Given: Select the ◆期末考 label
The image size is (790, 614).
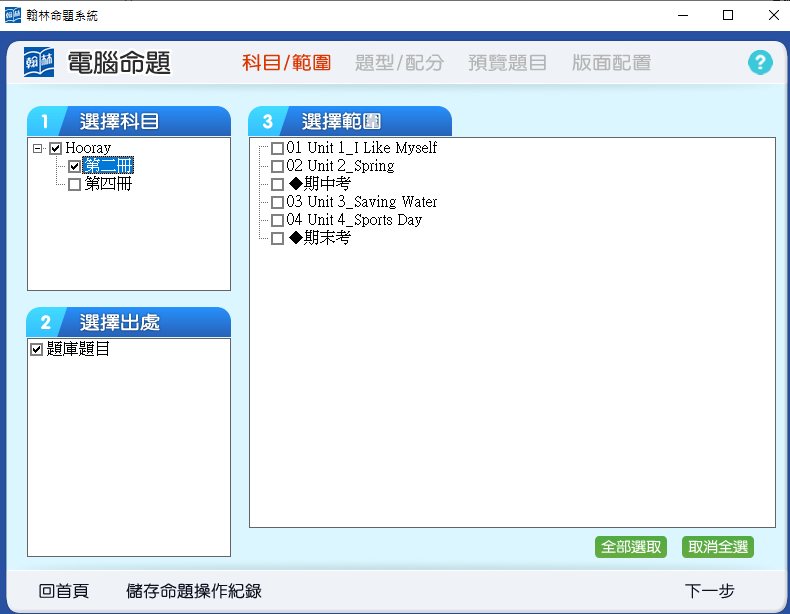Looking at the screenshot, I should pos(319,238).
